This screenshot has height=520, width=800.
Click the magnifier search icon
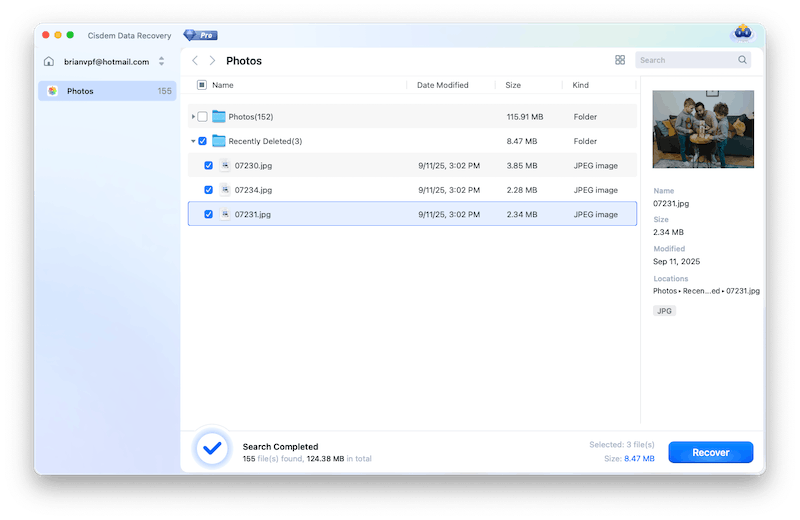tap(742, 60)
